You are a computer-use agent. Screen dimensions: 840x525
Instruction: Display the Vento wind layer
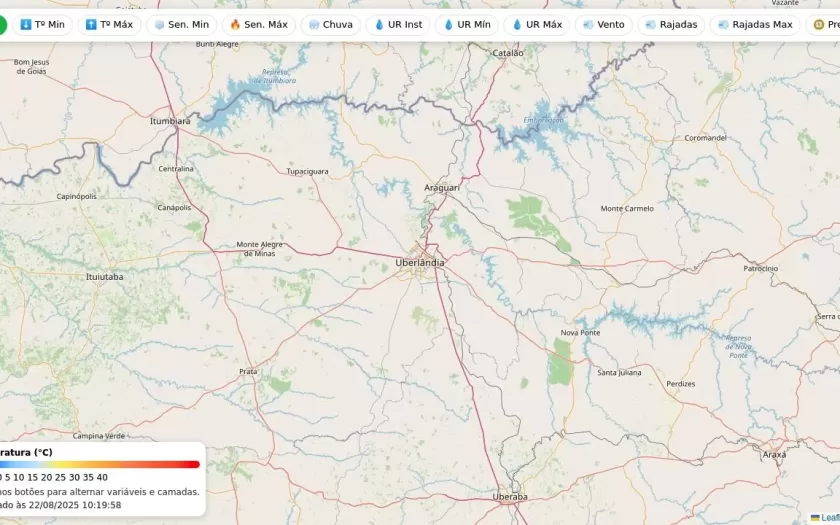pyautogui.click(x=603, y=25)
